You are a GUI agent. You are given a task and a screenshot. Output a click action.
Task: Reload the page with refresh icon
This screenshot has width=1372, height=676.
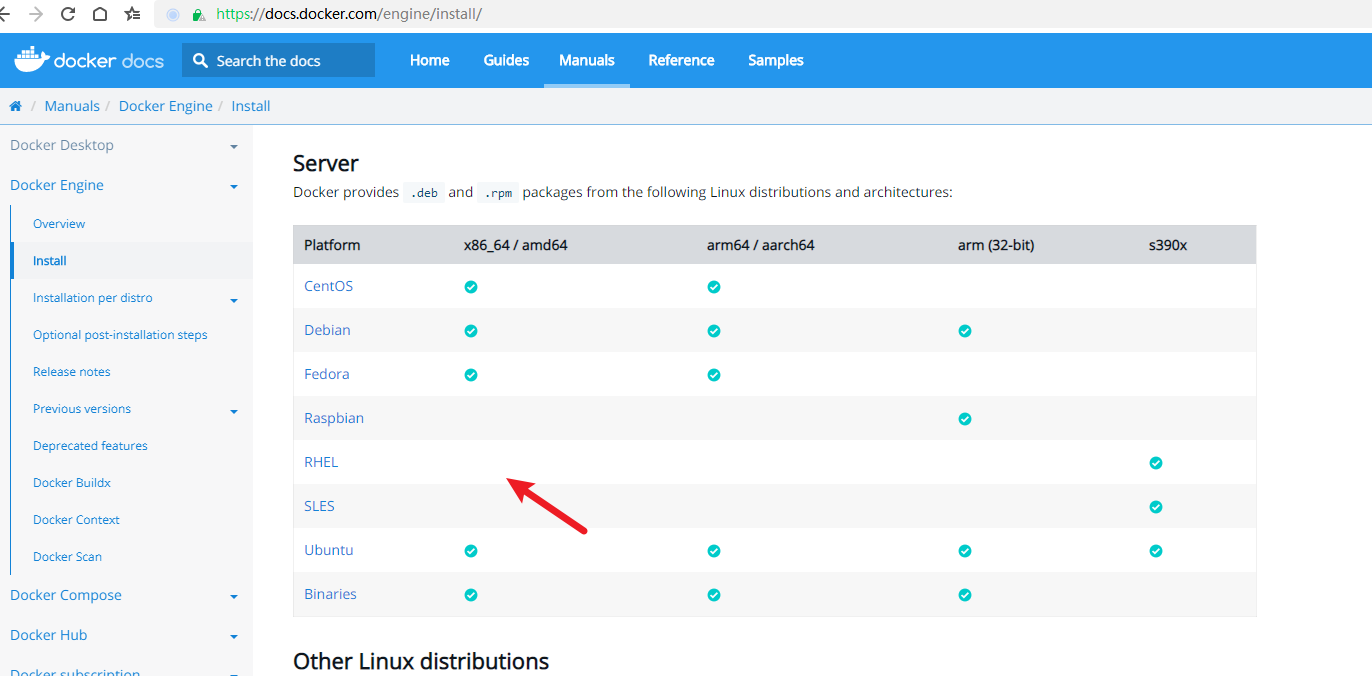pos(68,14)
